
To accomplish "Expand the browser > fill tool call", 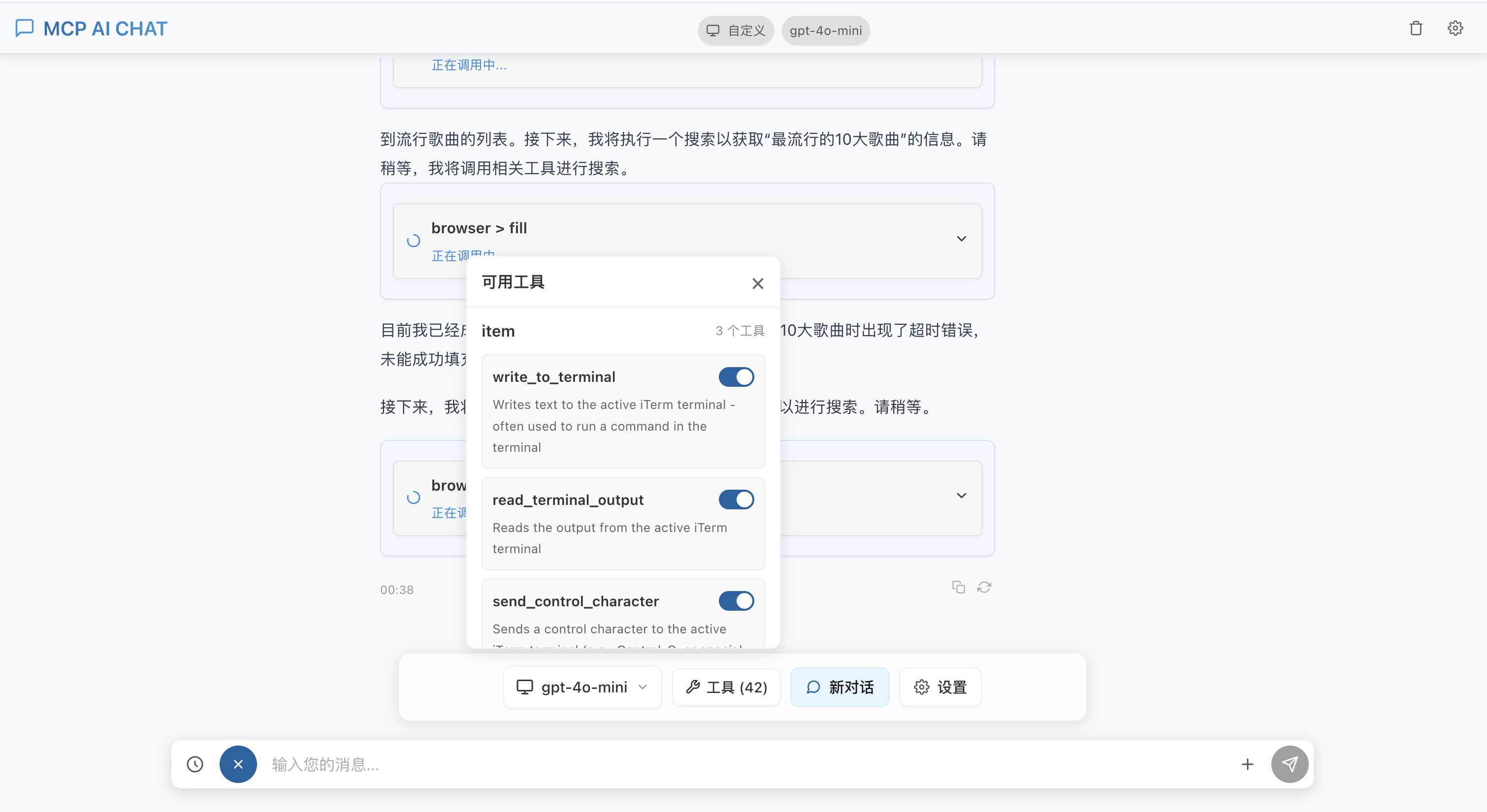I will point(961,238).
